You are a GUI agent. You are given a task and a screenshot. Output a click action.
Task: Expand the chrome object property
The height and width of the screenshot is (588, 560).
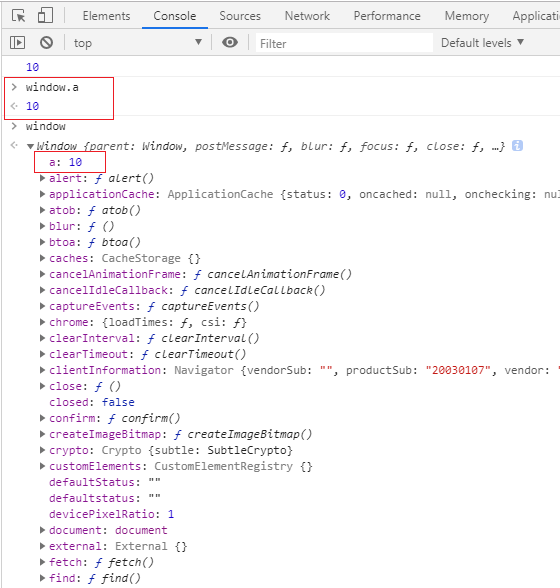(42, 322)
